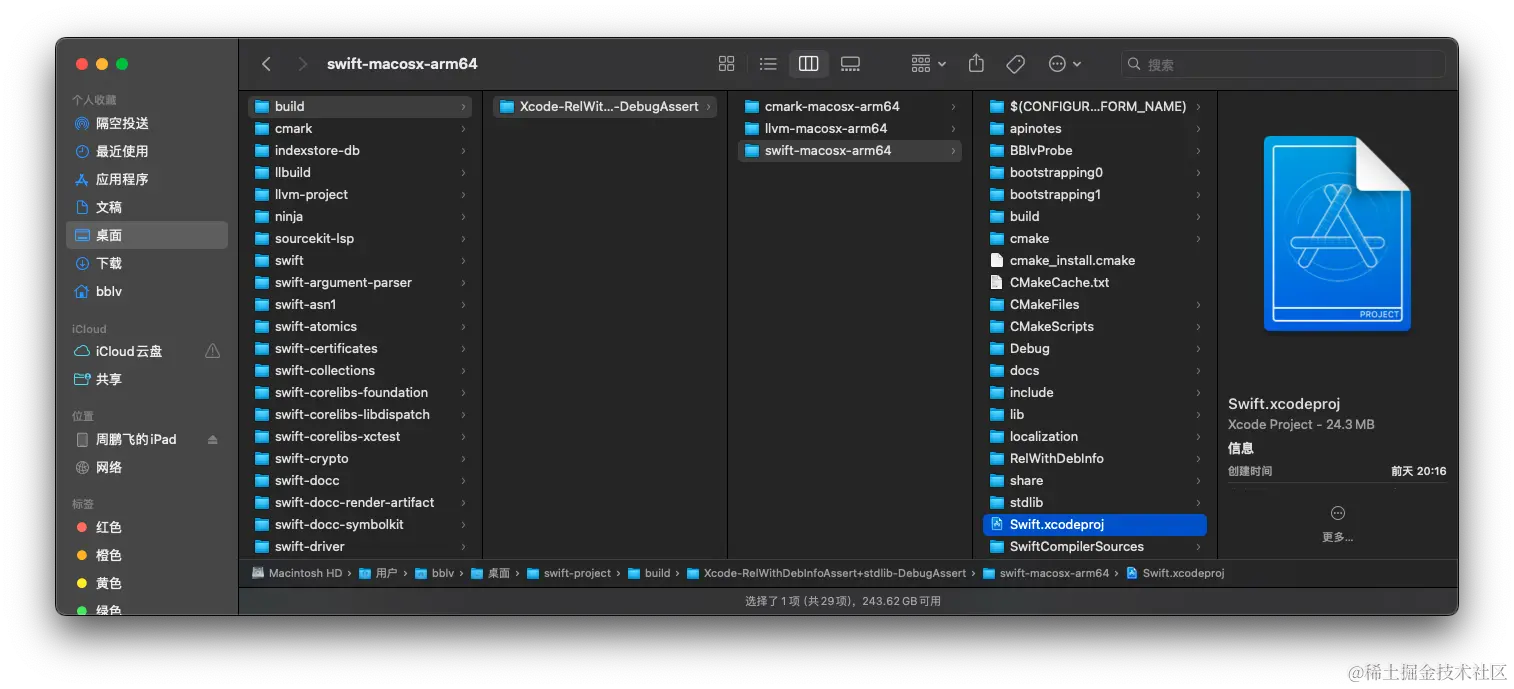The height and width of the screenshot is (689, 1514).
Task: Select Desktop (桌面) in sidebar
Action: pos(147,235)
